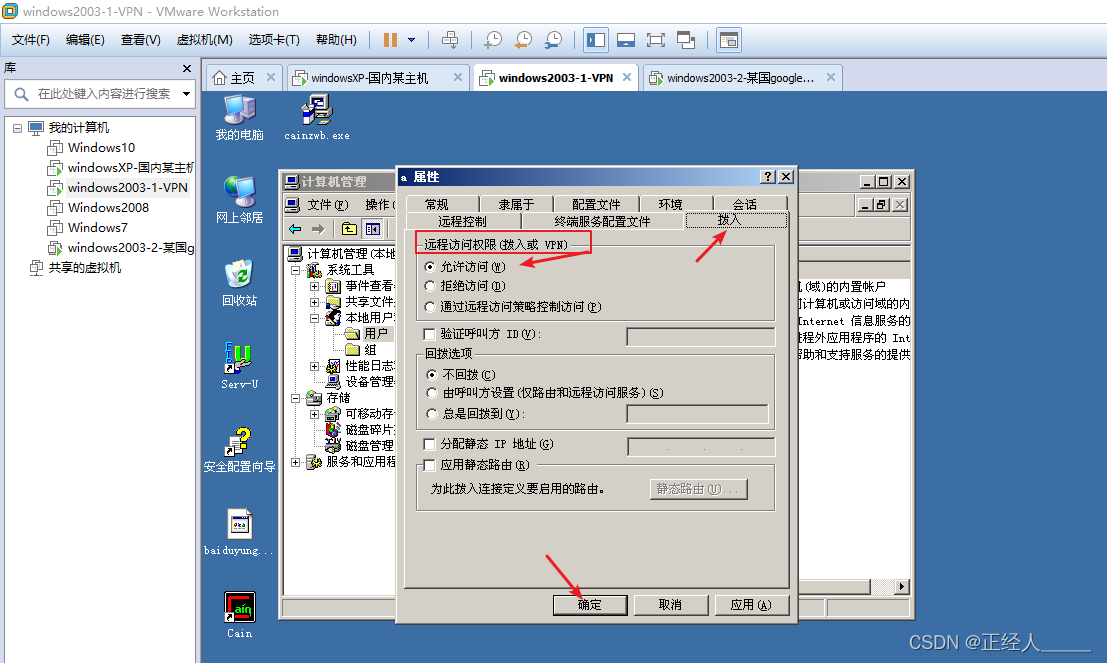The image size is (1107, 663).
Task: Enable the 验证呼叫方 ID checkbox
Action: pyautogui.click(x=431, y=334)
